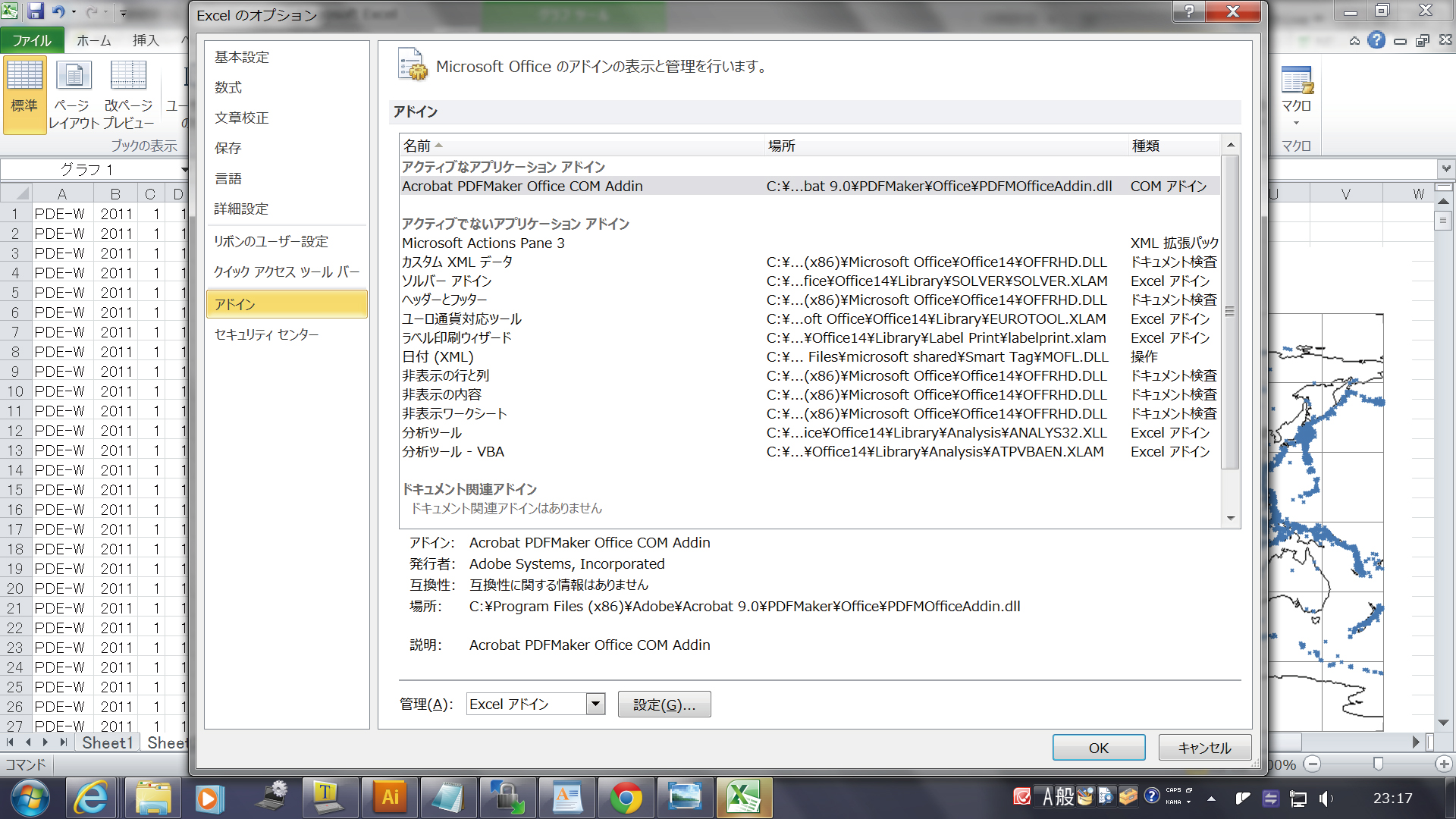Click the zoom-out minus button in the status bar
1456x819 pixels.
pos(1313,764)
